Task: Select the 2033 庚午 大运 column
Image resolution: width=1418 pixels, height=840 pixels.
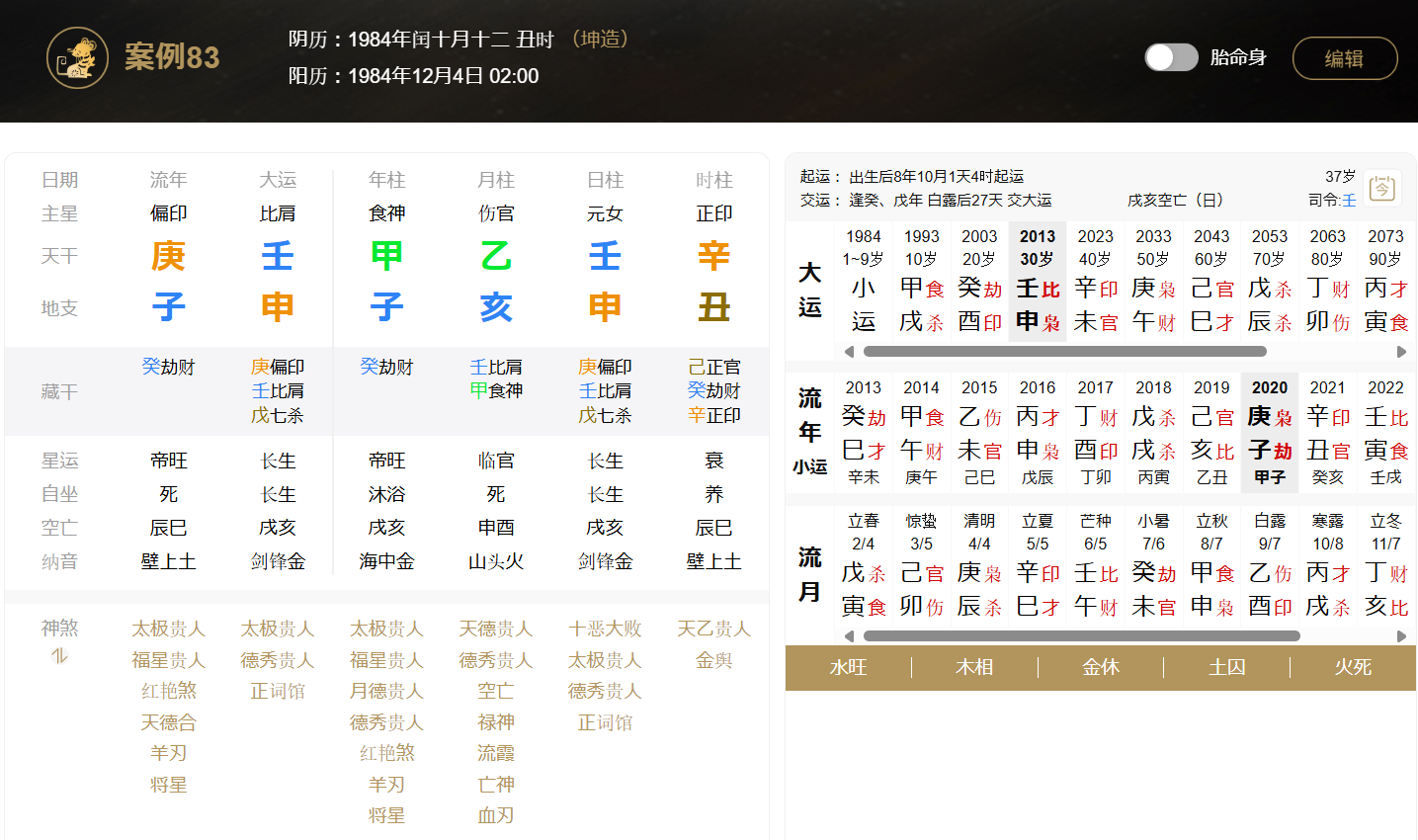Action: [x=1154, y=281]
